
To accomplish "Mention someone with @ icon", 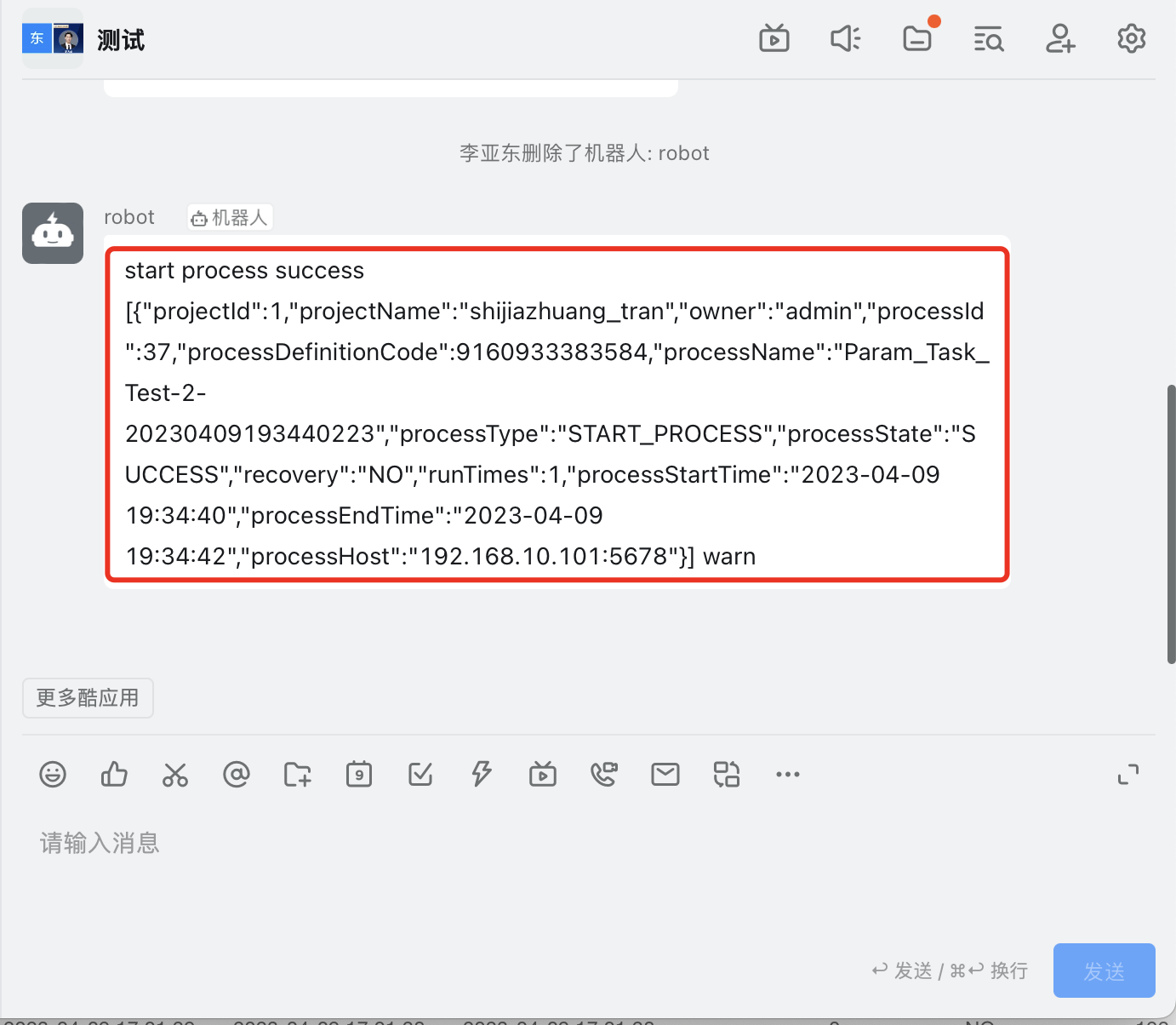I will click(x=237, y=774).
